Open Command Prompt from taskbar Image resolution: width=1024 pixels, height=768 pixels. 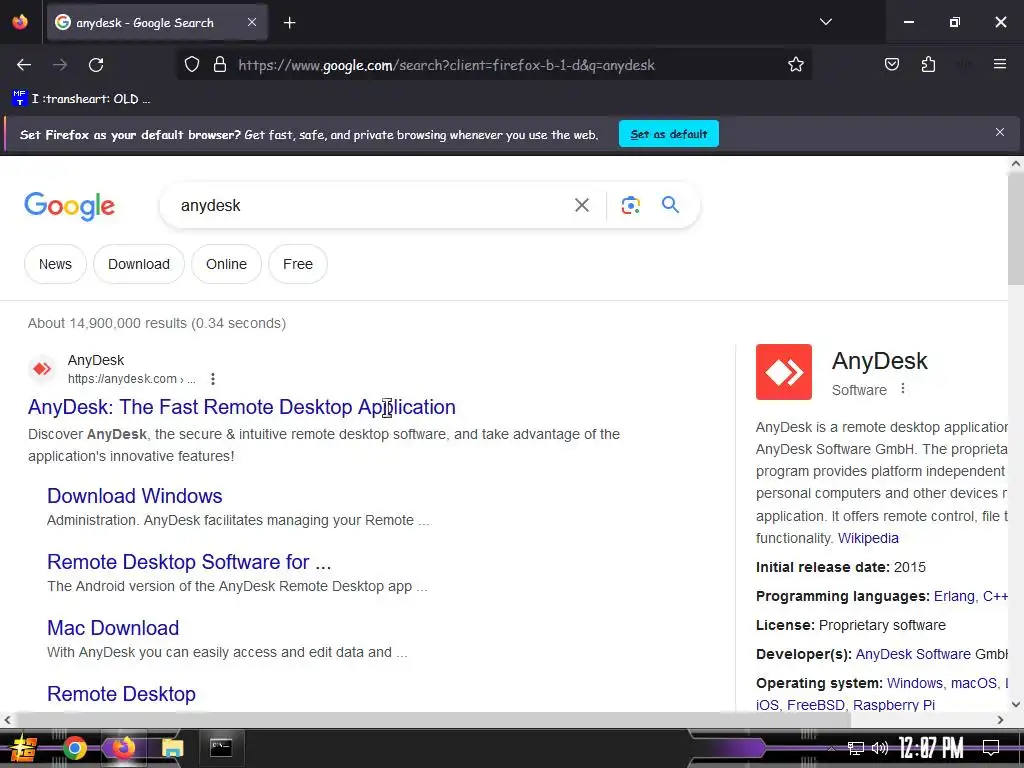click(x=221, y=748)
